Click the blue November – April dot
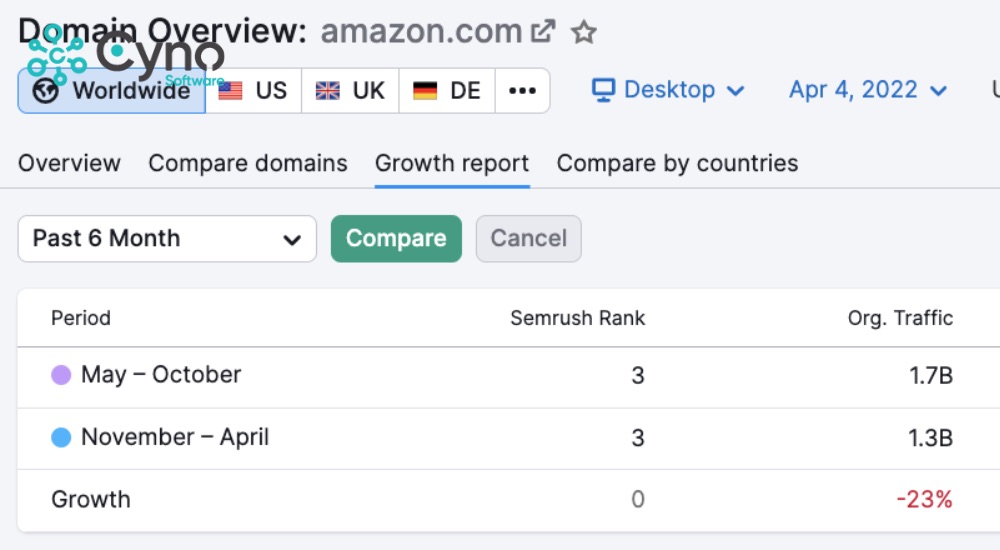This screenshot has width=1000, height=550. tap(61, 437)
